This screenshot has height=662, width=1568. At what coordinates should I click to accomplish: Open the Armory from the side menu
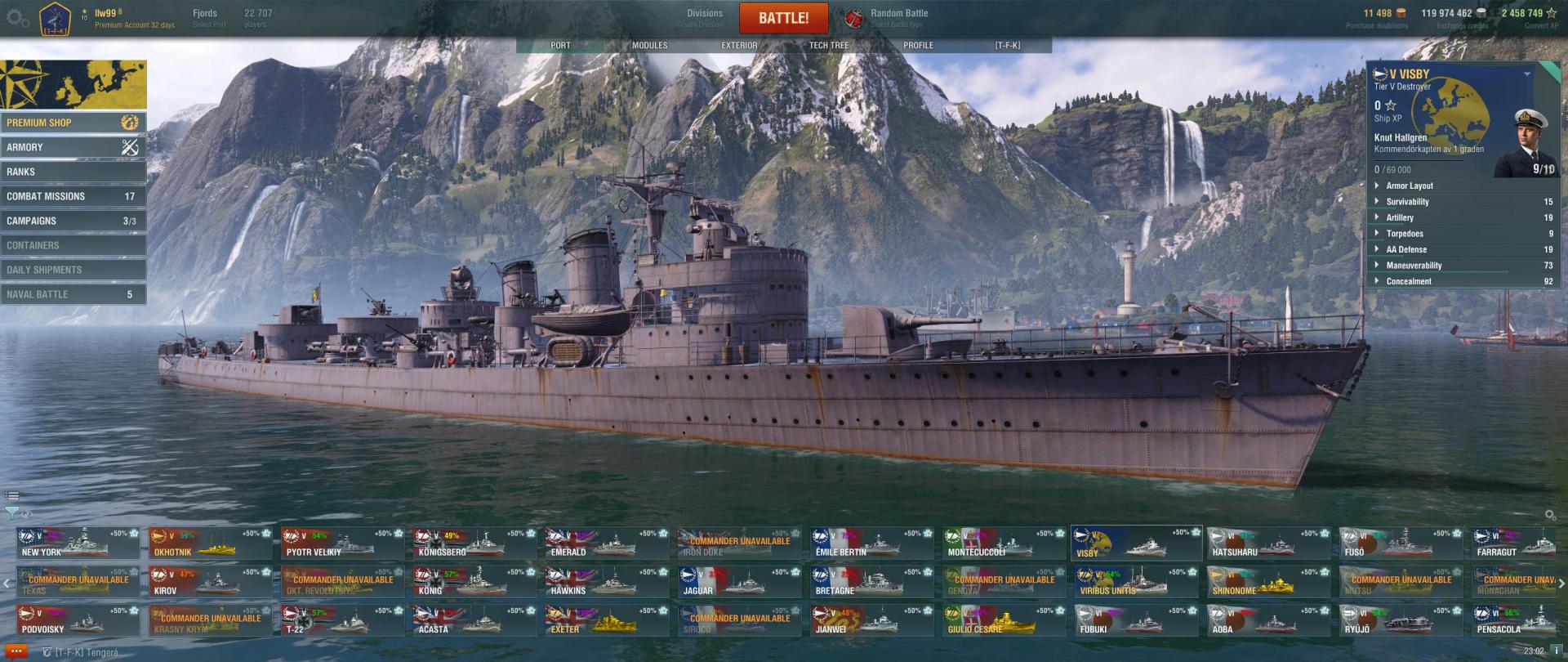pyautogui.click(x=73, y=147)
